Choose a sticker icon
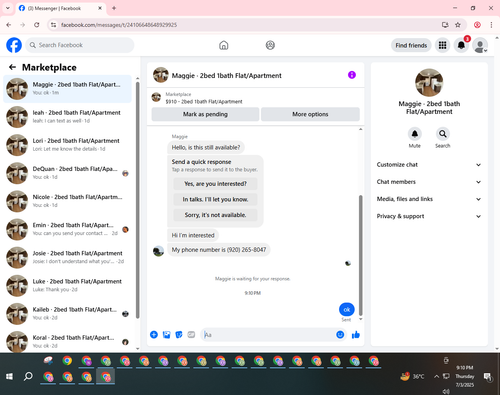This screenshot has height=395, width=500. (179, 335)
